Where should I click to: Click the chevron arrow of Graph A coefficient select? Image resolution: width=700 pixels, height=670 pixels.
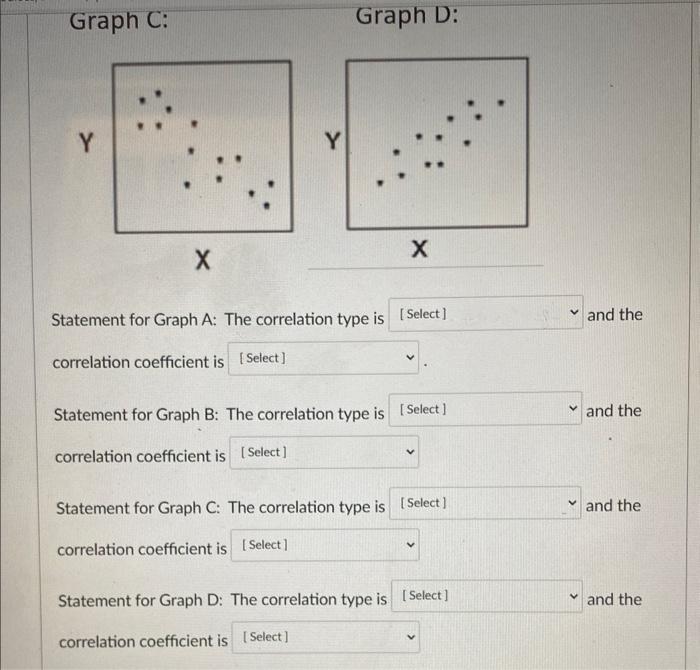coord(410,358)
